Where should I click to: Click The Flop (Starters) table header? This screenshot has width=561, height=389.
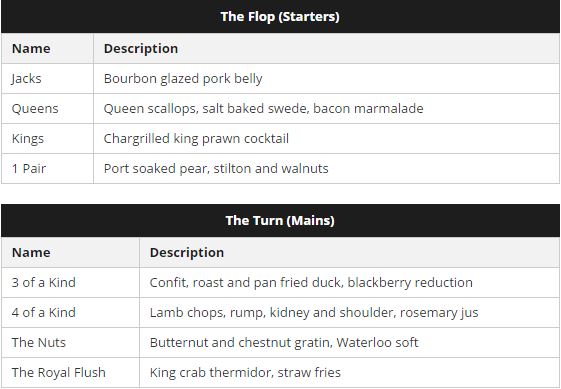280,16
